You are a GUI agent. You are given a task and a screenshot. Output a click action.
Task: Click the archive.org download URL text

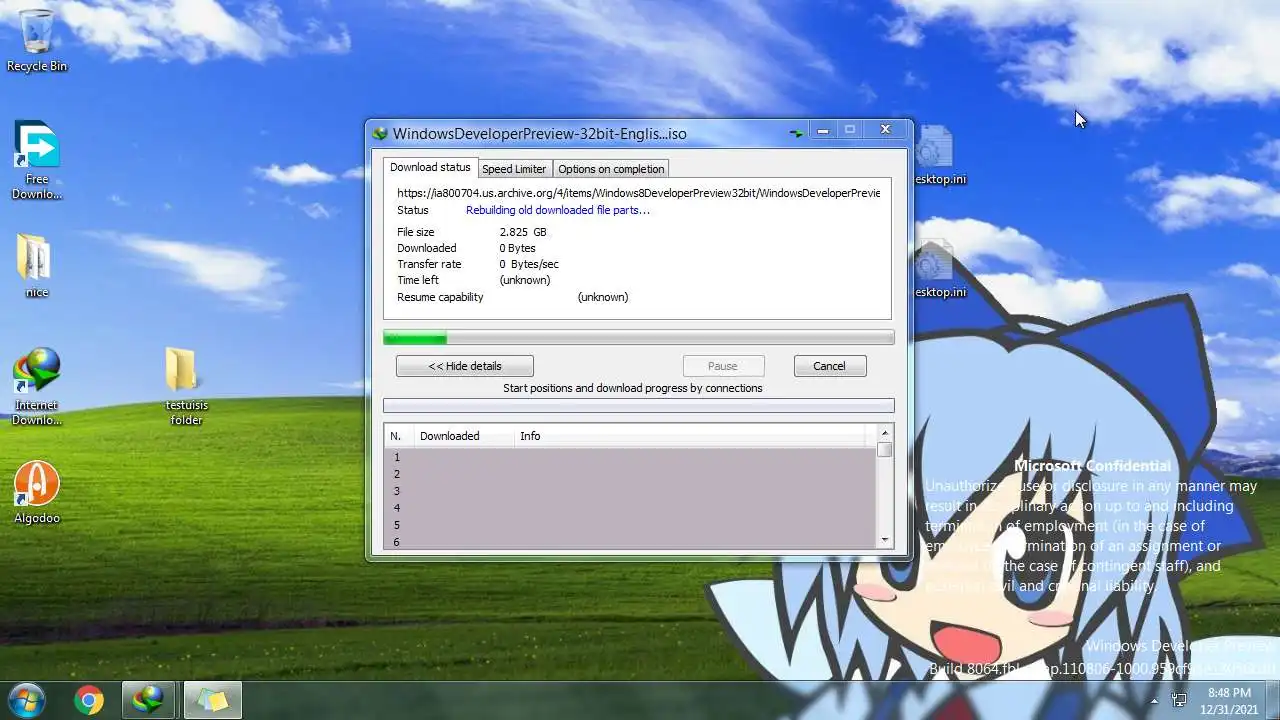[x=638, y=193]
